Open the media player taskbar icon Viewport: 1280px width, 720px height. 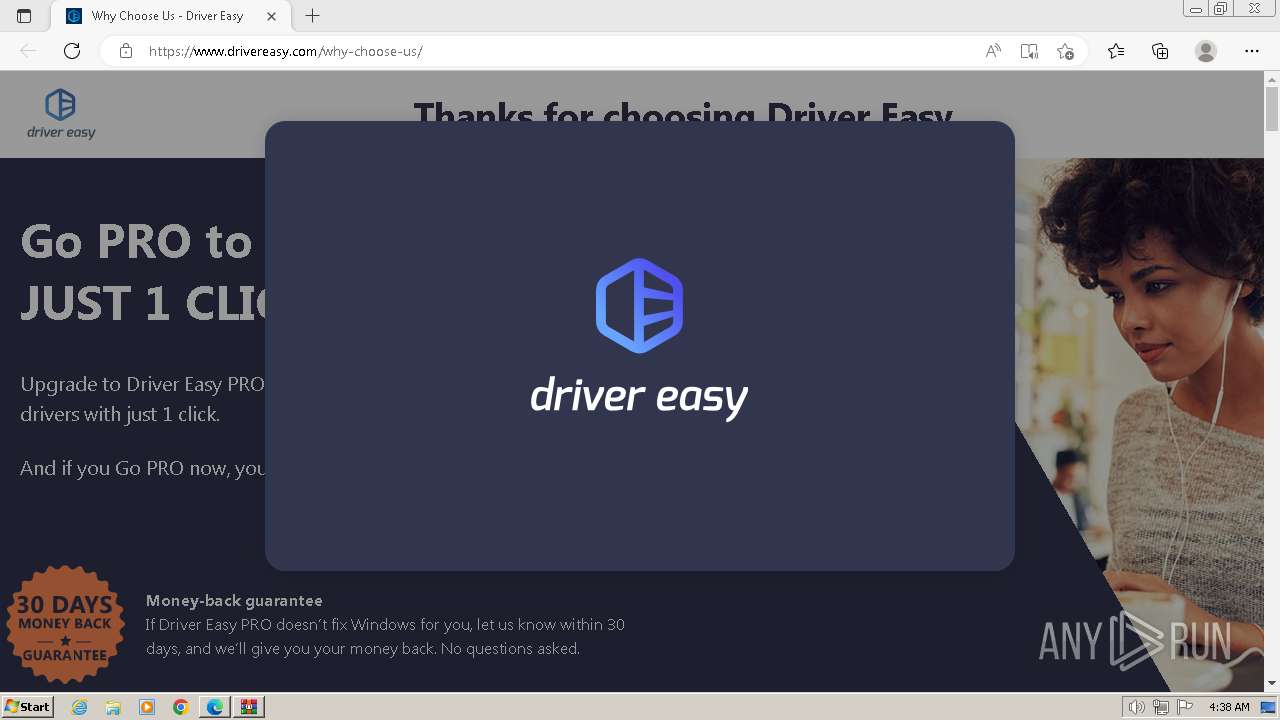click(x=147, y=707)
